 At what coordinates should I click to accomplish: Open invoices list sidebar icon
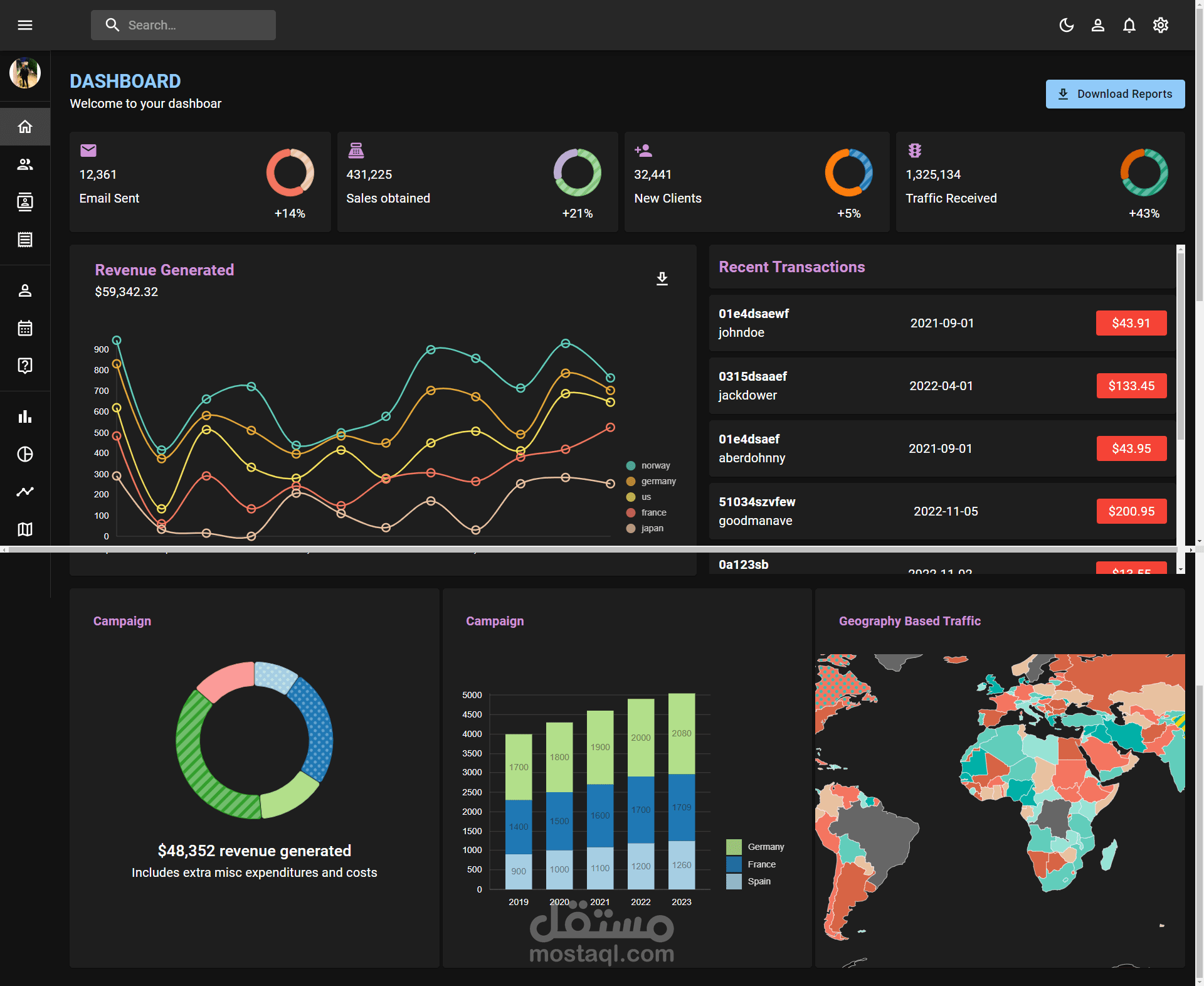(25, 240)
